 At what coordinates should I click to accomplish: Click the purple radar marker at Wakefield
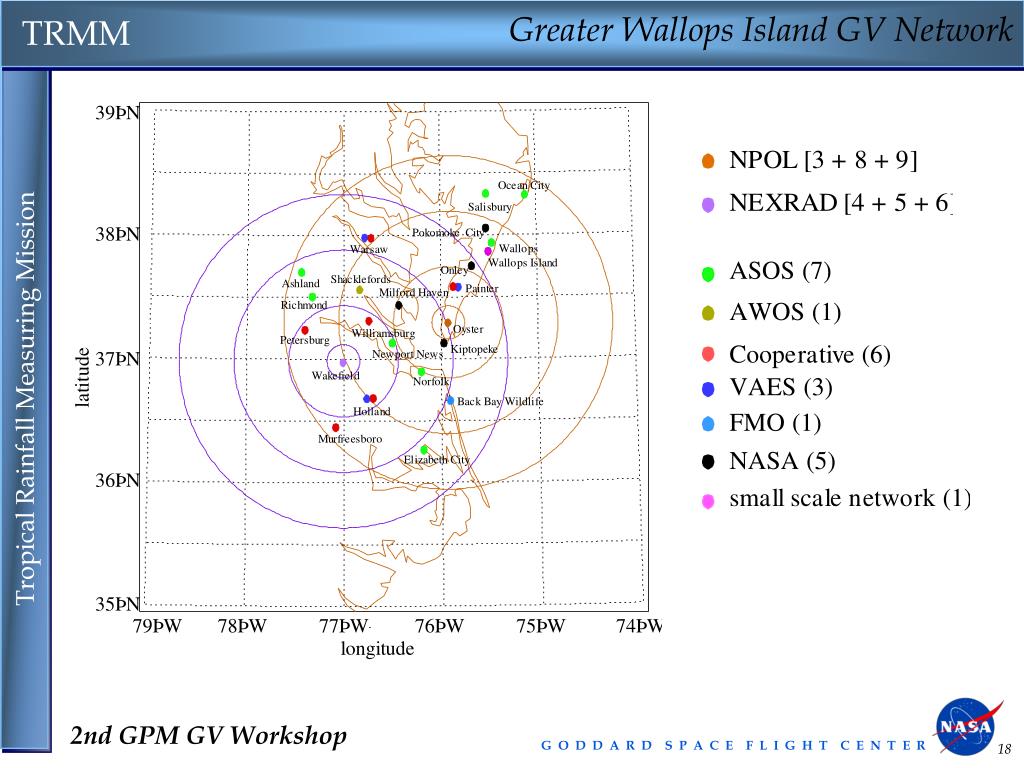(x=343, y=362)
